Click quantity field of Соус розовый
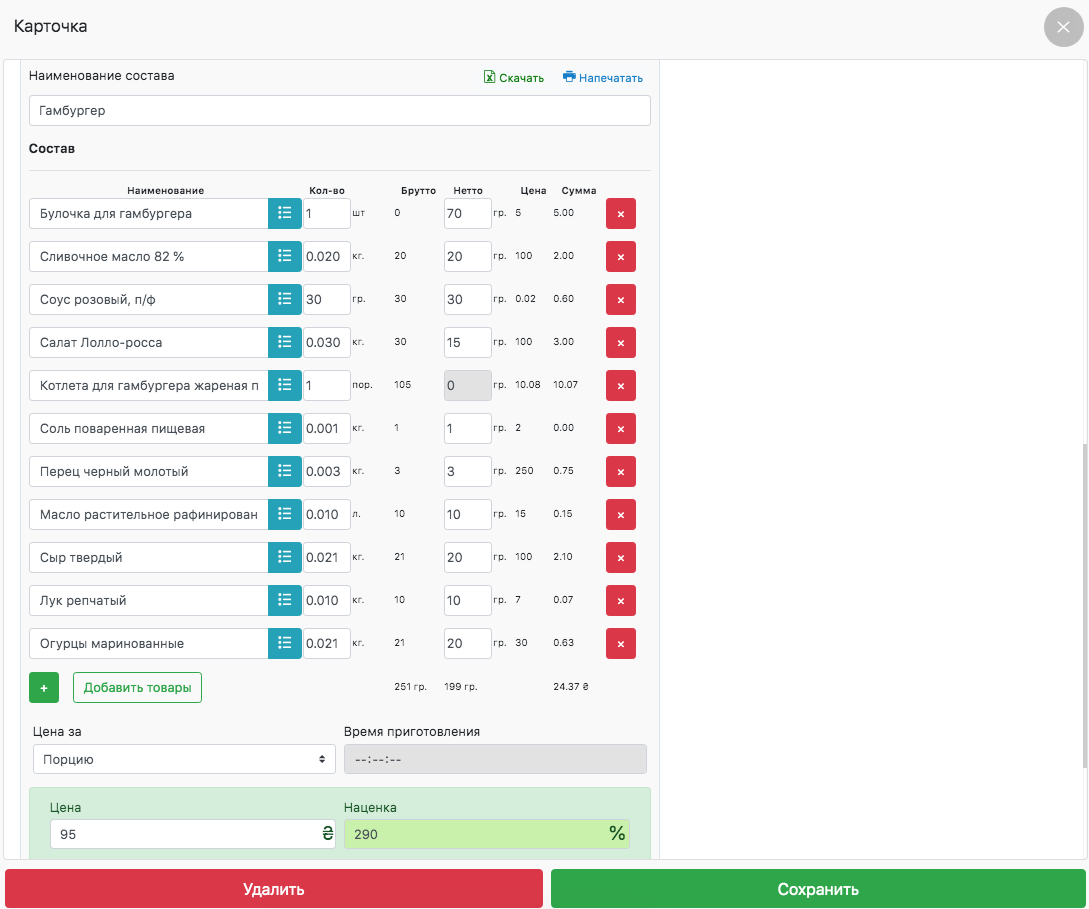 (326, 300)
